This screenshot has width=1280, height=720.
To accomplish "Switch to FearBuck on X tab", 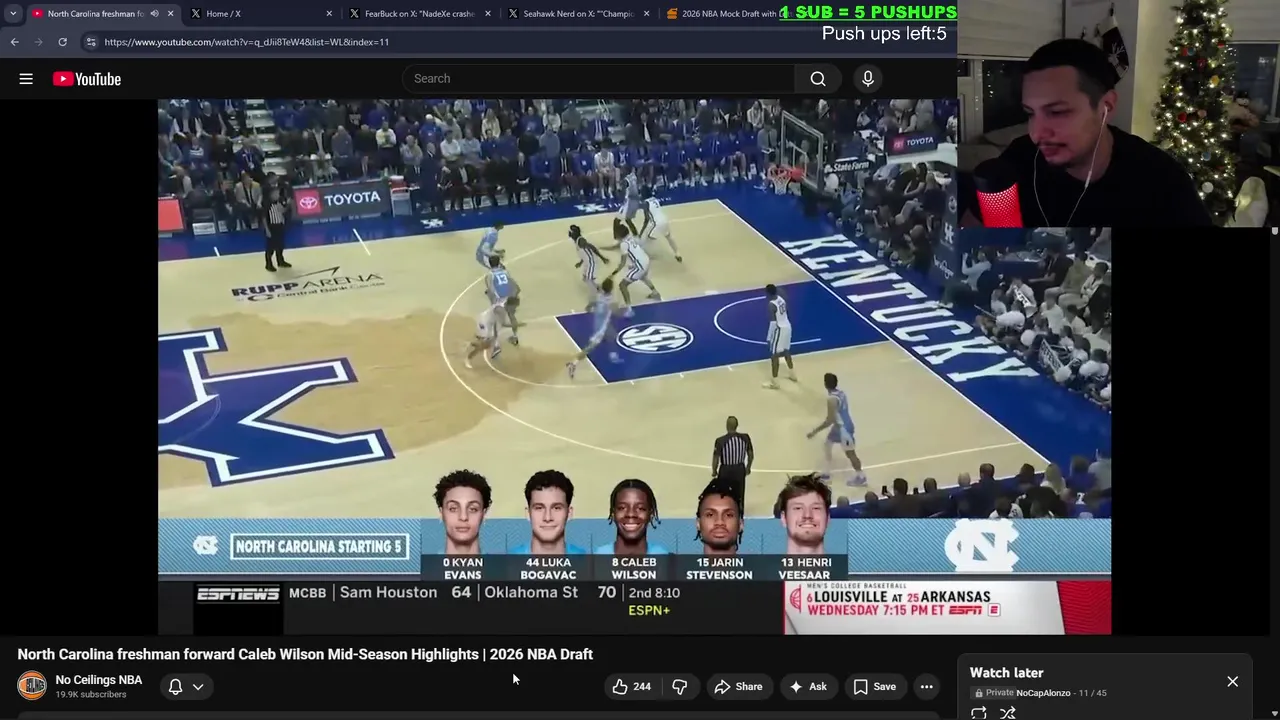I will coord(419,14).
